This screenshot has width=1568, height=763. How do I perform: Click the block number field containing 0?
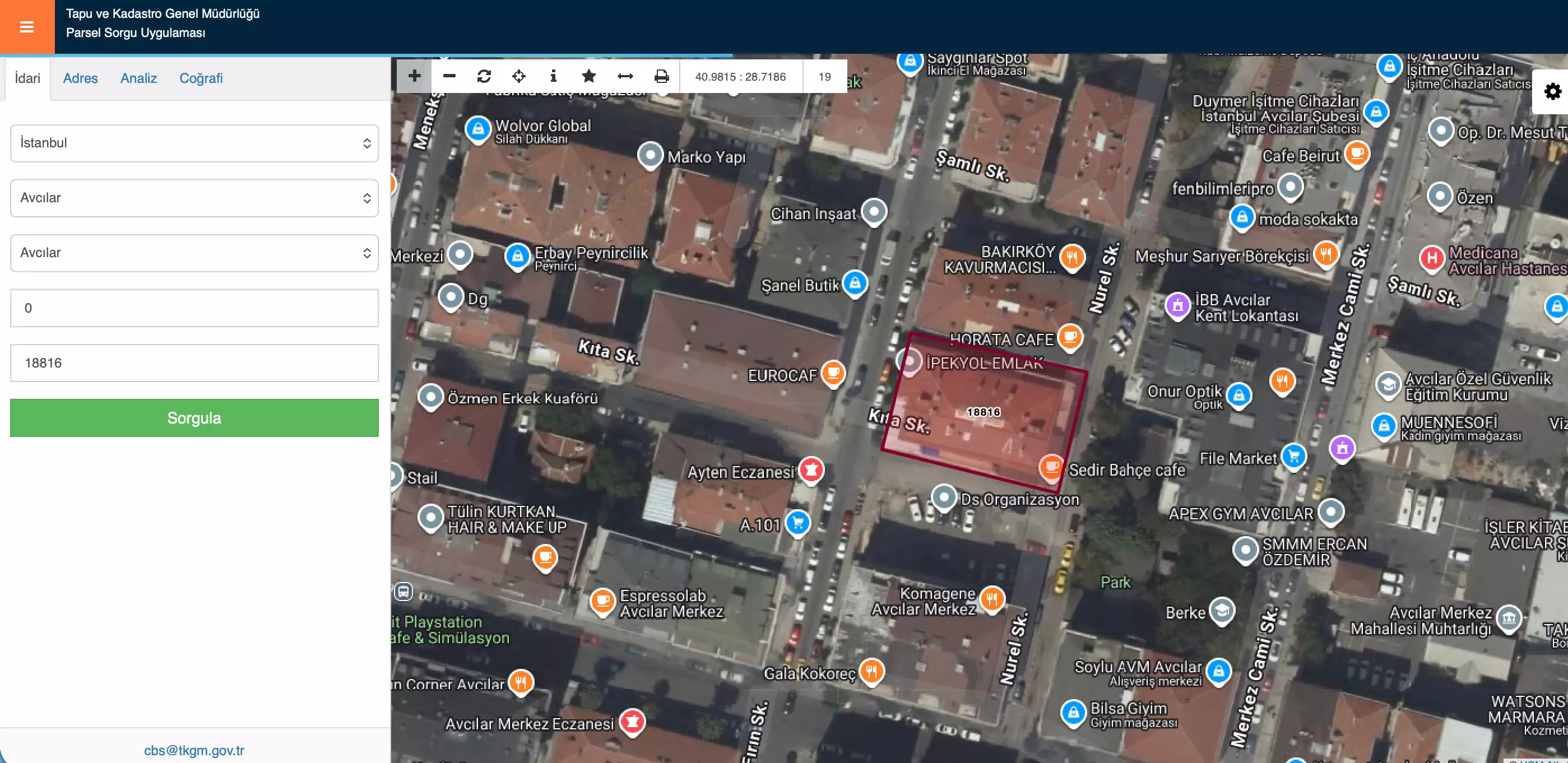(x=194, y=308)
